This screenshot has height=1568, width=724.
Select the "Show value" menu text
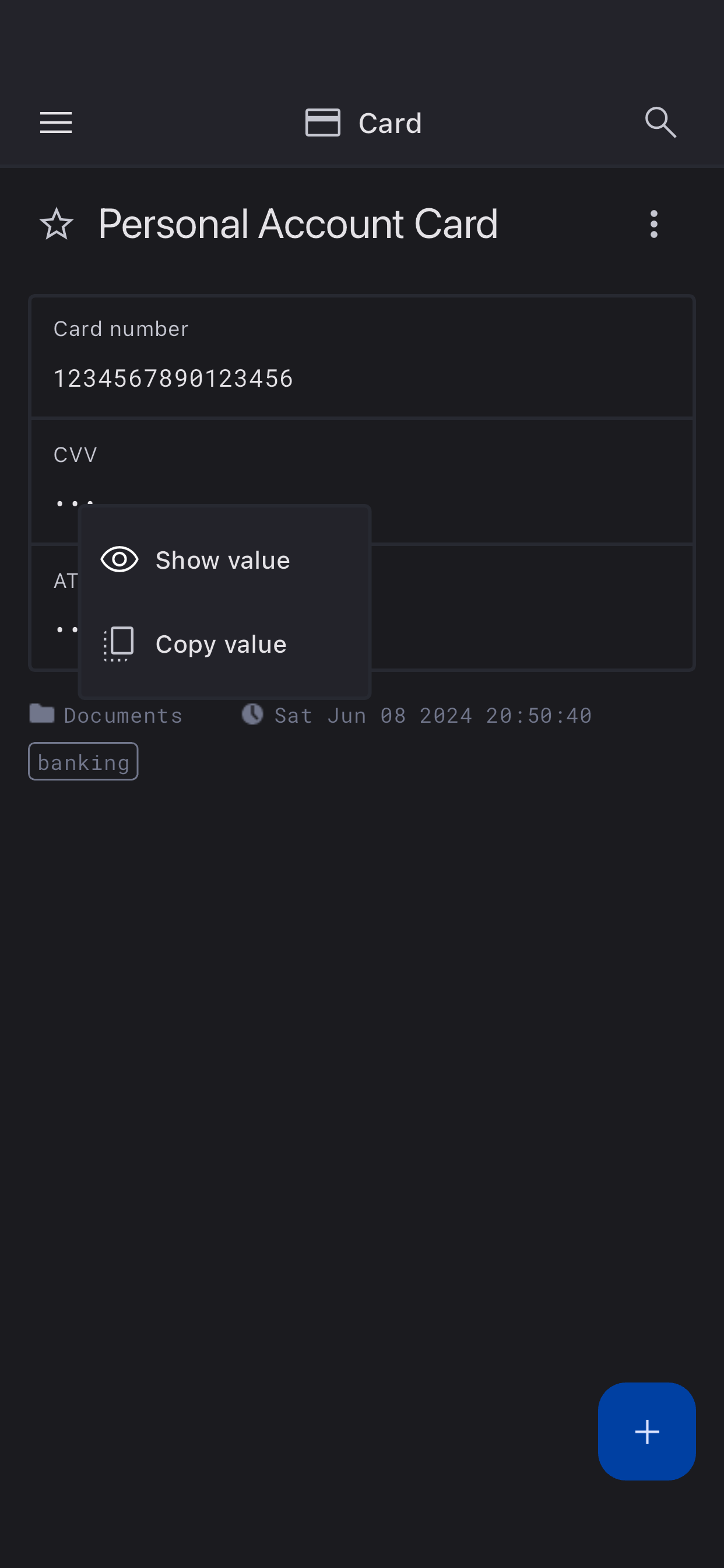[223, 560]
